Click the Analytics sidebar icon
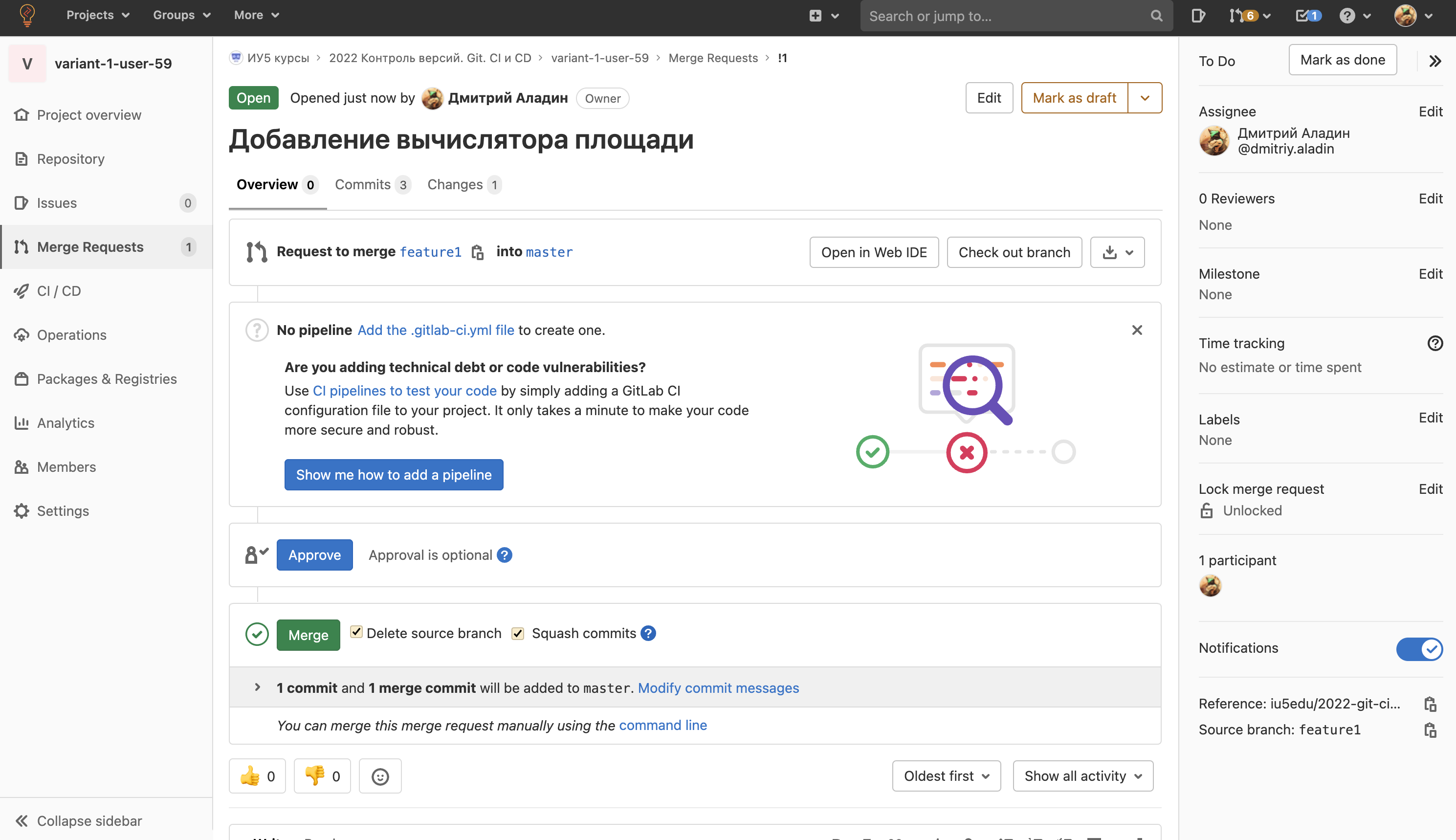1456x840 pixels. pos(22,423)
